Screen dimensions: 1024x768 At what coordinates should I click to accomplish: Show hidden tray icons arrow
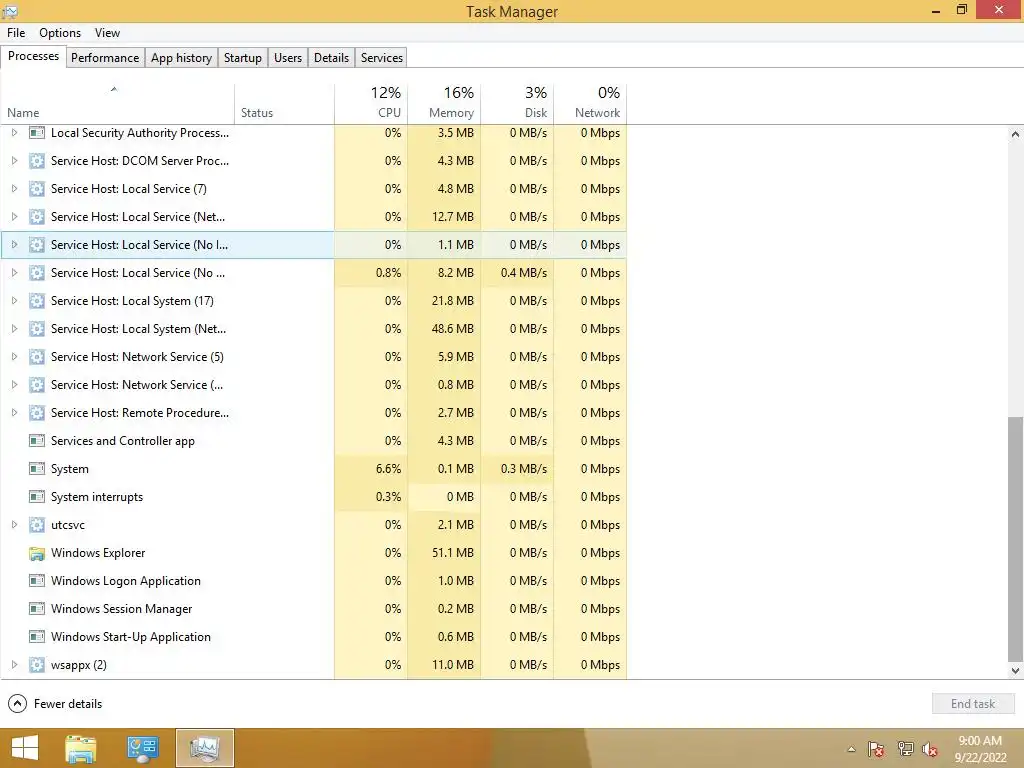(x=851, y=749)
